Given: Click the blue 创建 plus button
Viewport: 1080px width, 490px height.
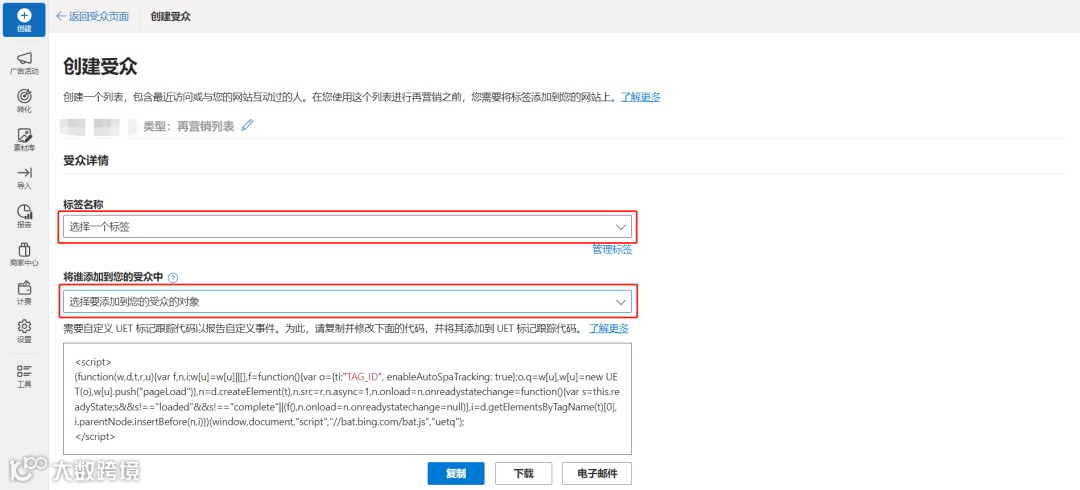Looking at the screenshot, I should pyautogui.click(x=24, y=19).
